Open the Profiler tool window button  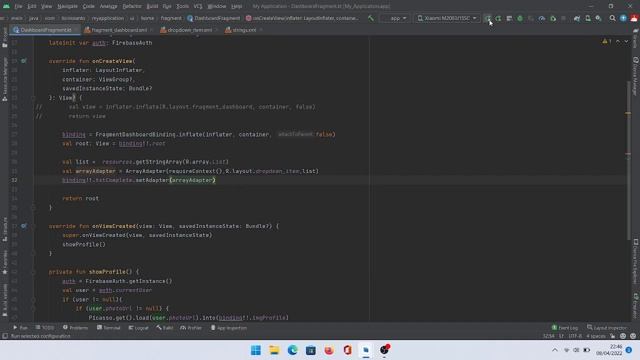click(x=191, y=328)
